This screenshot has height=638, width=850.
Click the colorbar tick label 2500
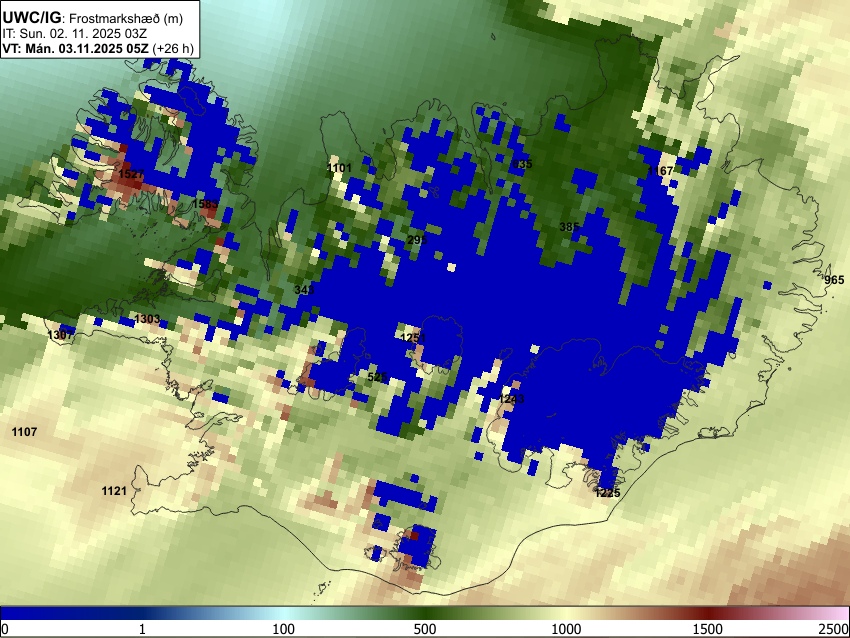coord(835,629)
